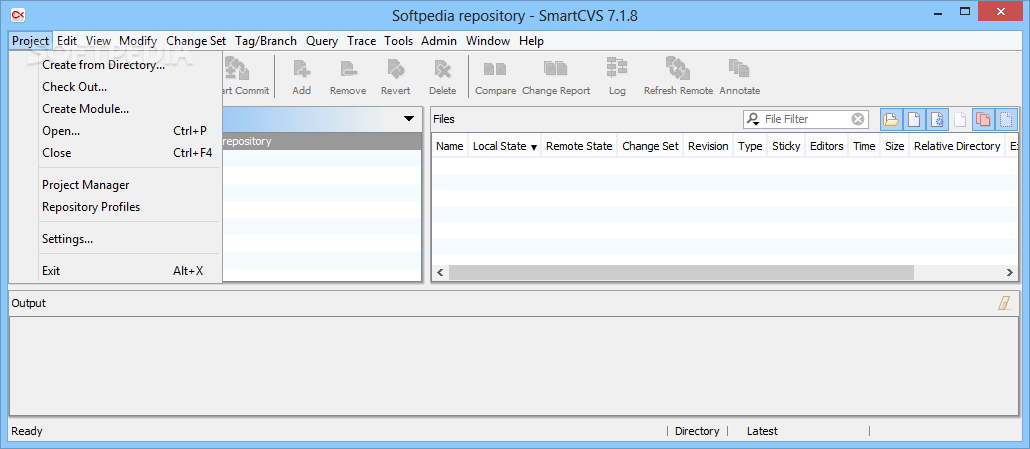Screen dimensions: 1030x449
Task: Click the Remove toolbar icon
Action: (x=348, y=68)
